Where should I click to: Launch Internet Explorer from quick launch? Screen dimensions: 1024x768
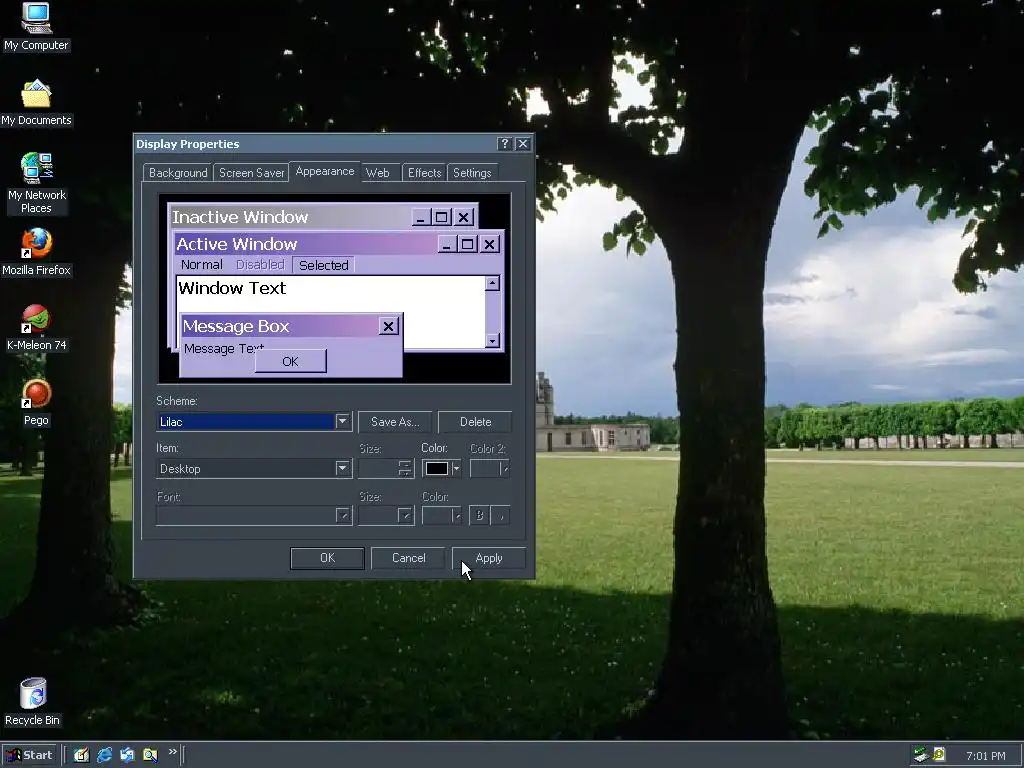point(104,755)
